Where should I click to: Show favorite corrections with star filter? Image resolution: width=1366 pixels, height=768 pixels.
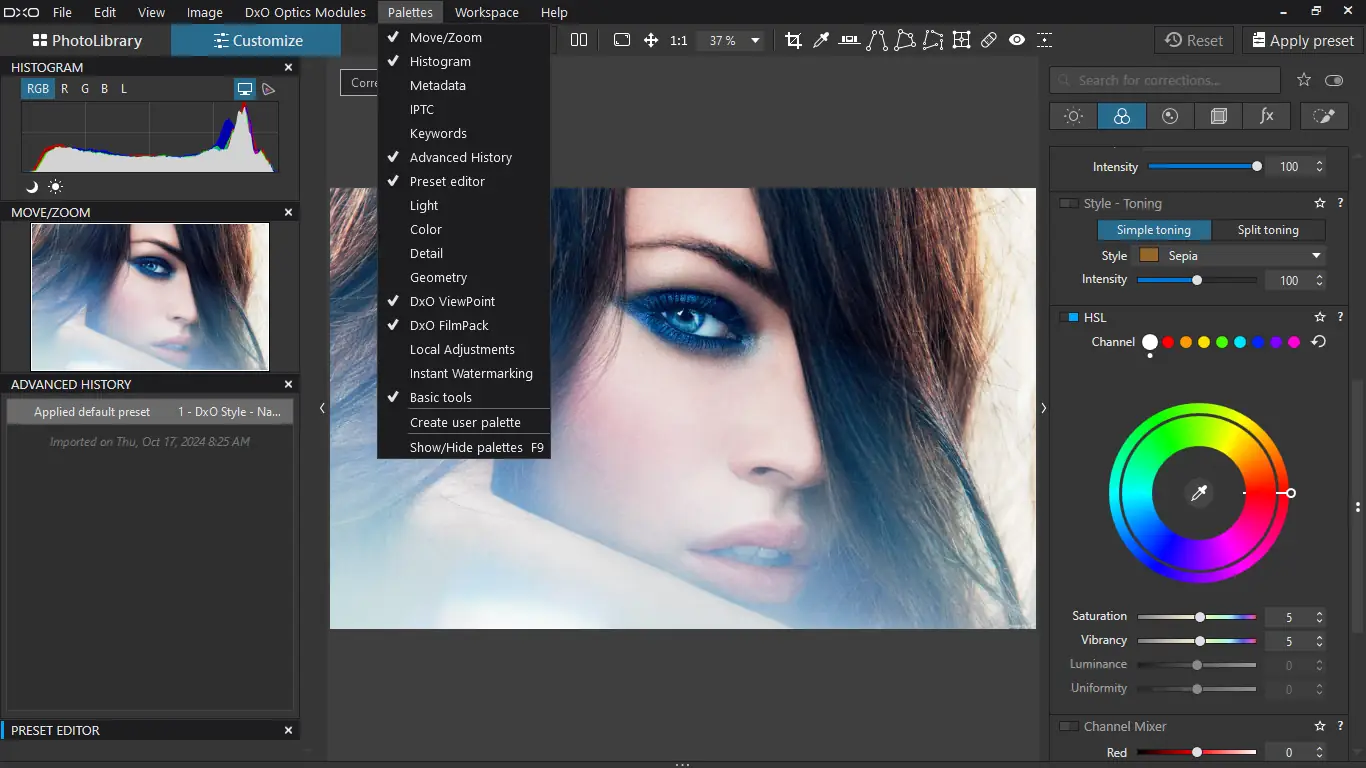tap(1304, 80)
